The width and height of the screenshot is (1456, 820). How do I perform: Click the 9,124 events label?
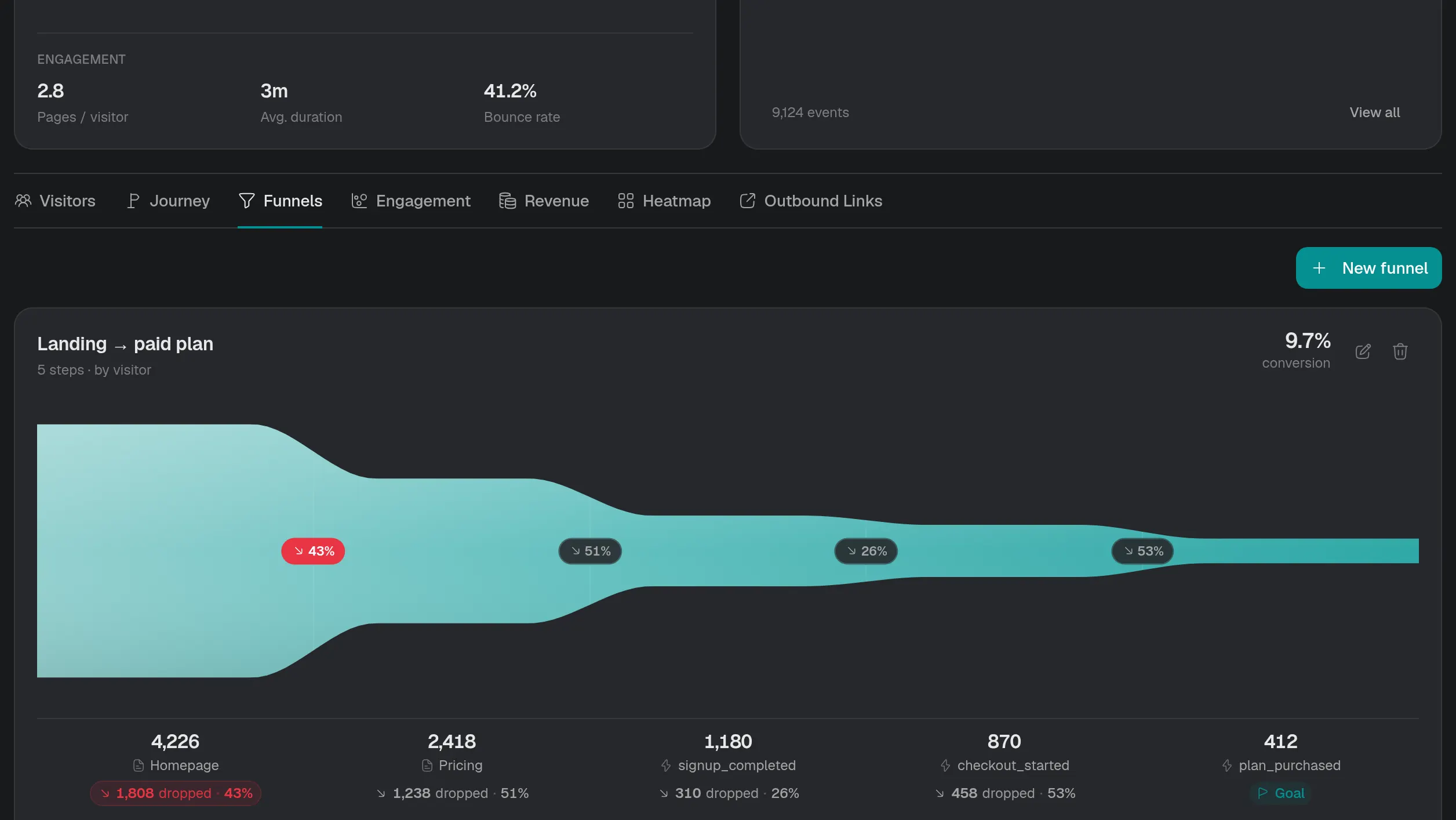[x=810, y=113]
